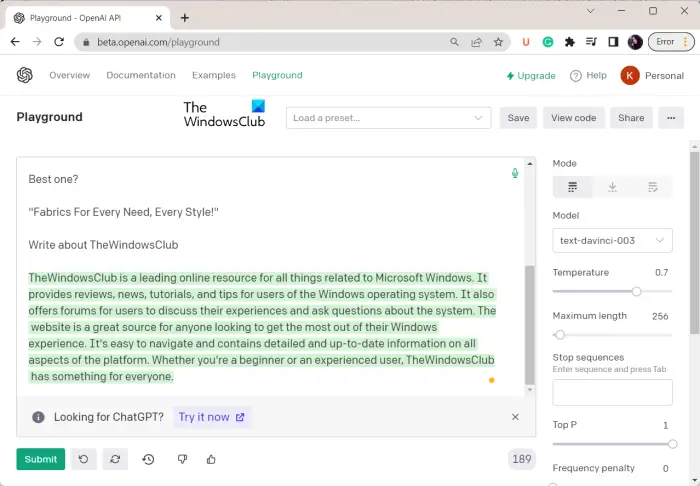Click the green microphone icon in editor
700x486 pixels.
[x=515, y=173]
